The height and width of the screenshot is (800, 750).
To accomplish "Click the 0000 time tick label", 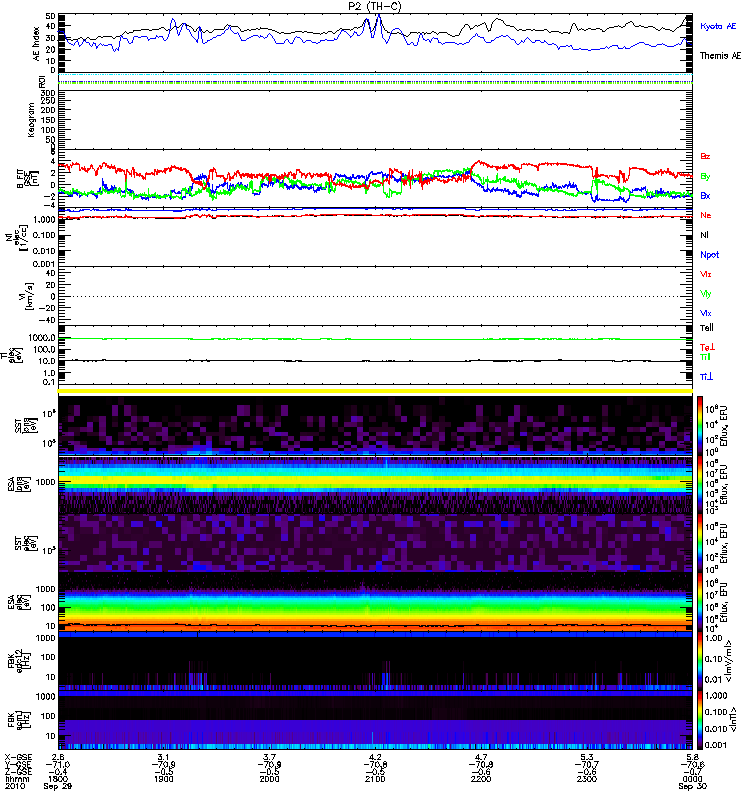I will click(692, 779).
